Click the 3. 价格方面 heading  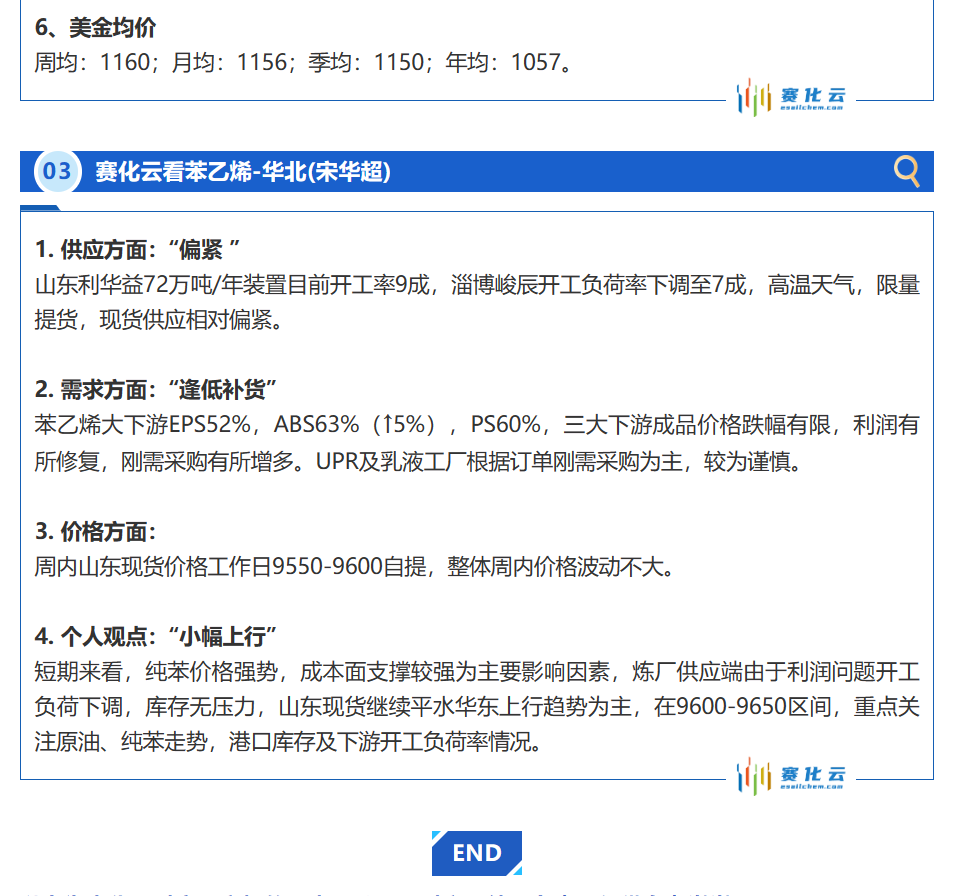(x=95, y=531)
